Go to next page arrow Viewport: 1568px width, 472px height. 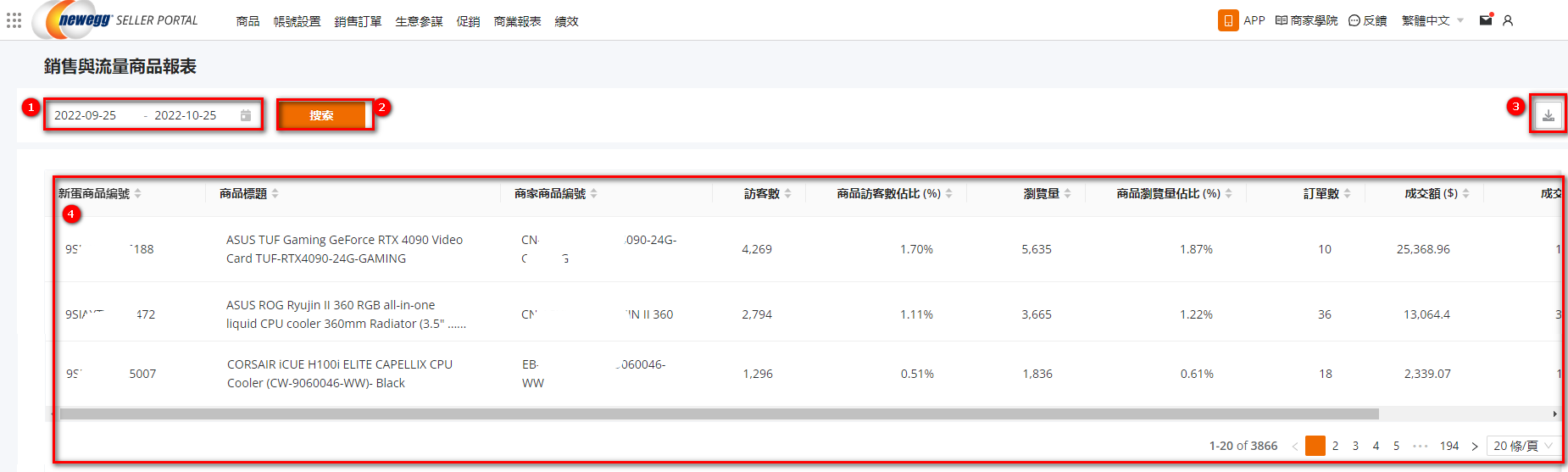coord(1475,446)
